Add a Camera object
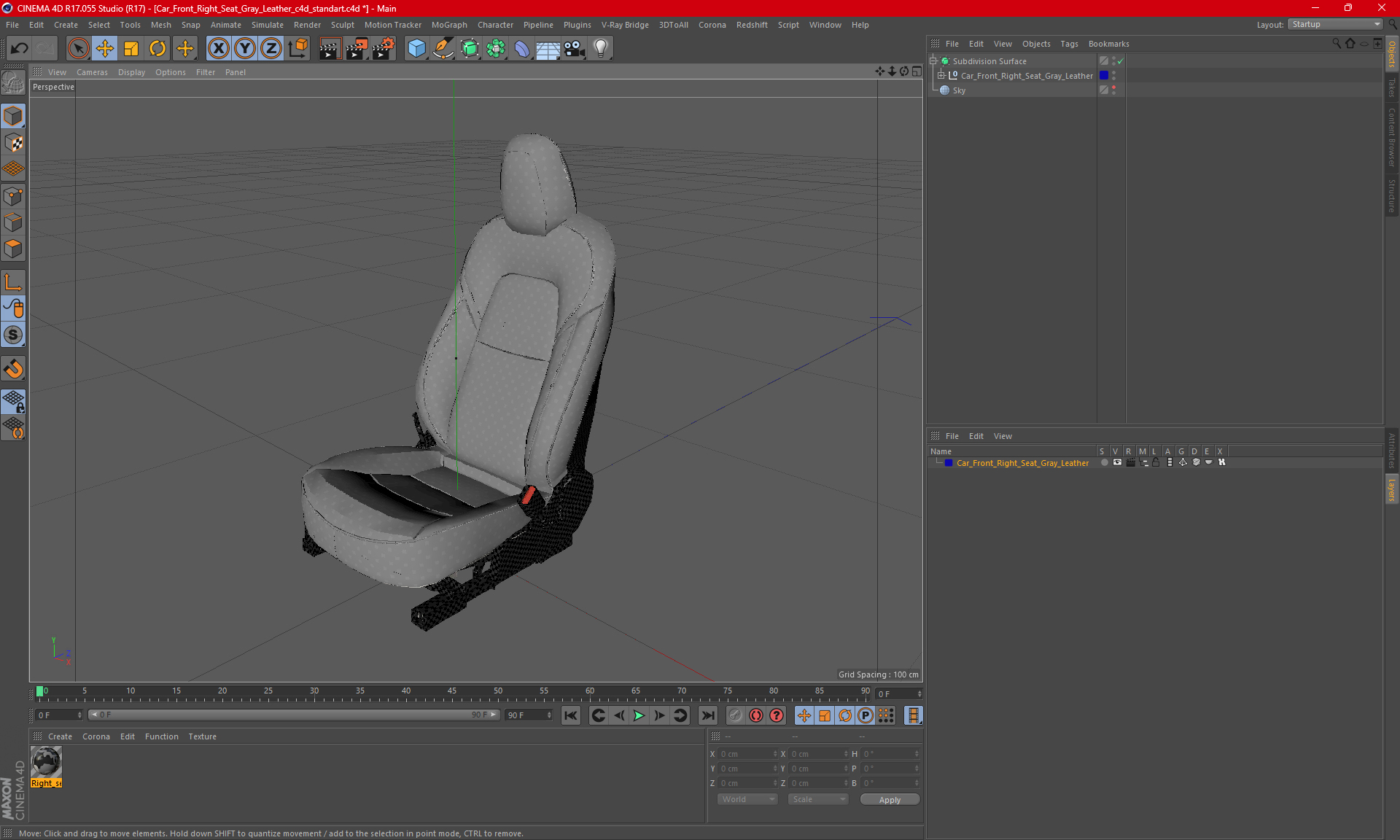Screen dimensions: 1400x840 [575, 49]
